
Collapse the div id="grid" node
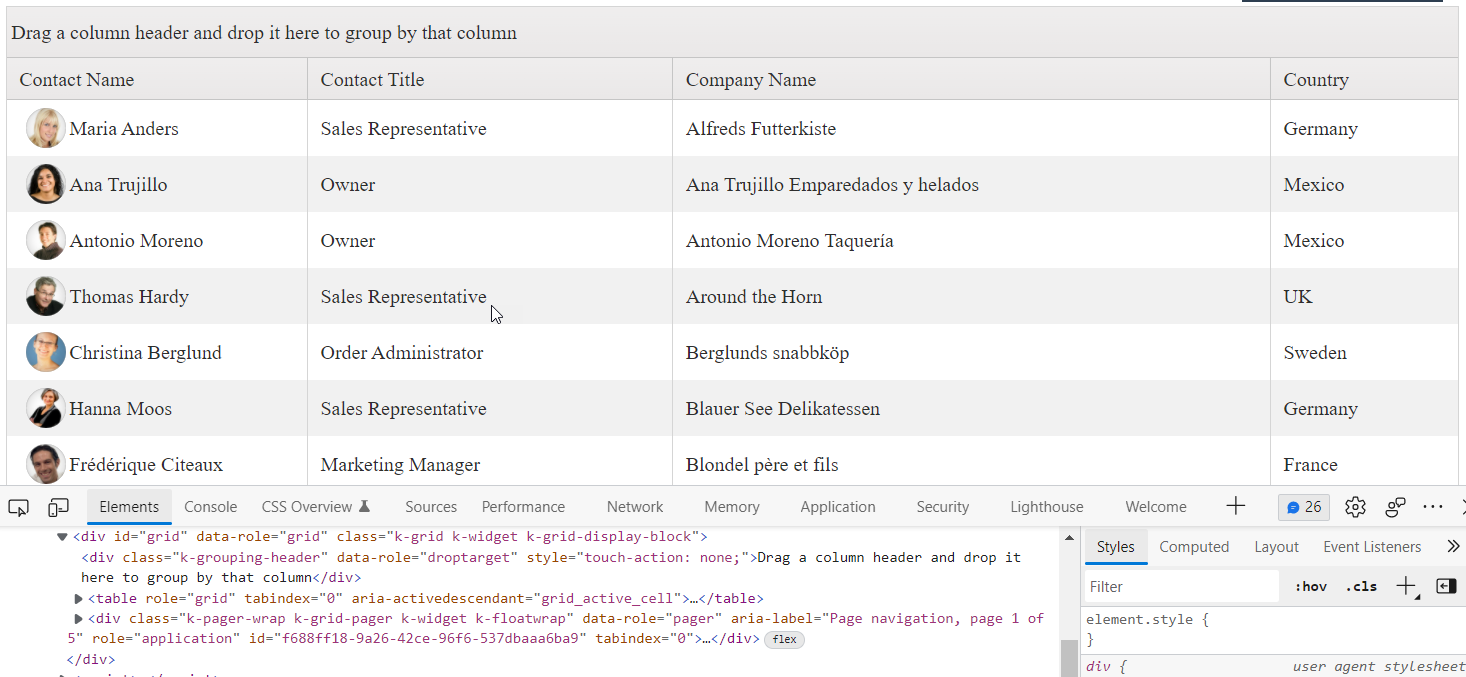pos(62,537)
